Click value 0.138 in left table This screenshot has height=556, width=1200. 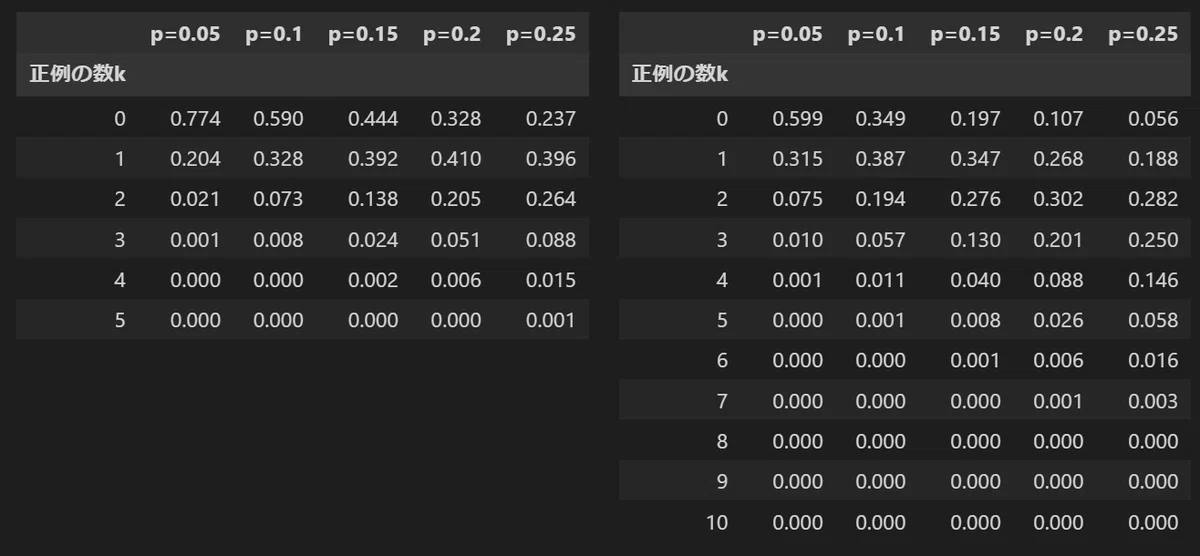[373, 199]
